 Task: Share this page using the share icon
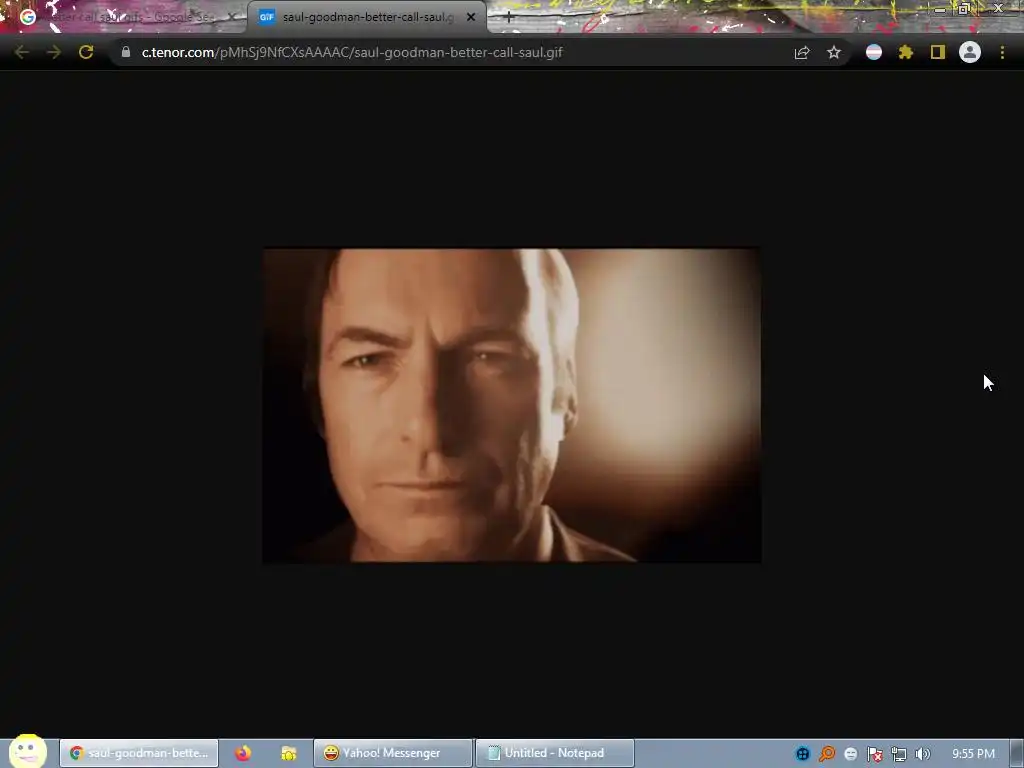(802, 52)
